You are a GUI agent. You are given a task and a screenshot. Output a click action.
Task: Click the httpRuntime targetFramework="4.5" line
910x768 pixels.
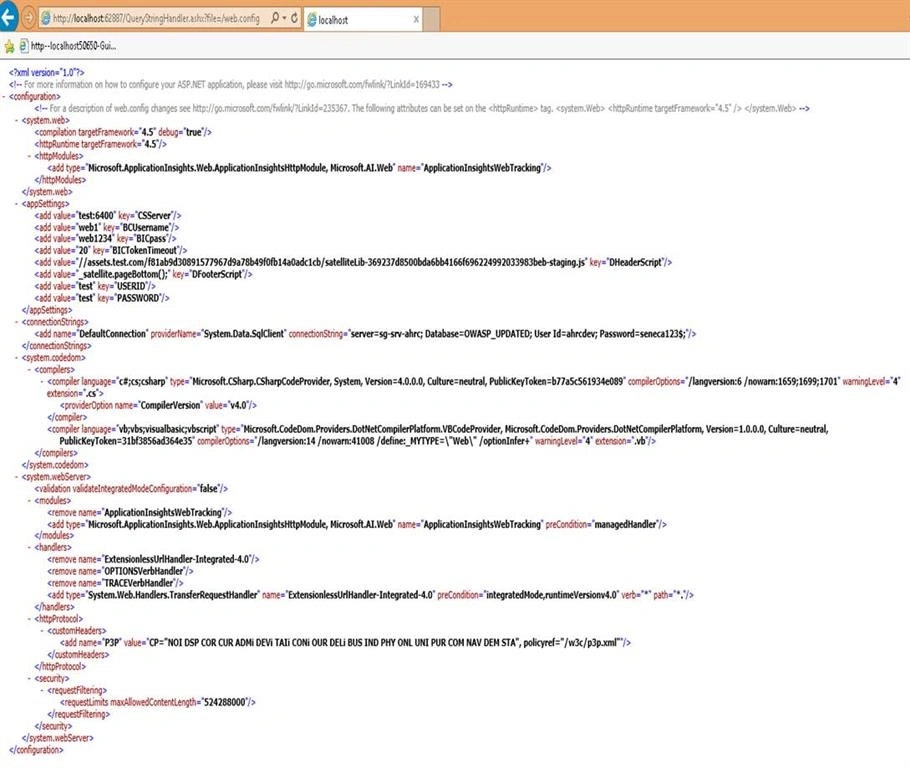[x=101, y=144]
